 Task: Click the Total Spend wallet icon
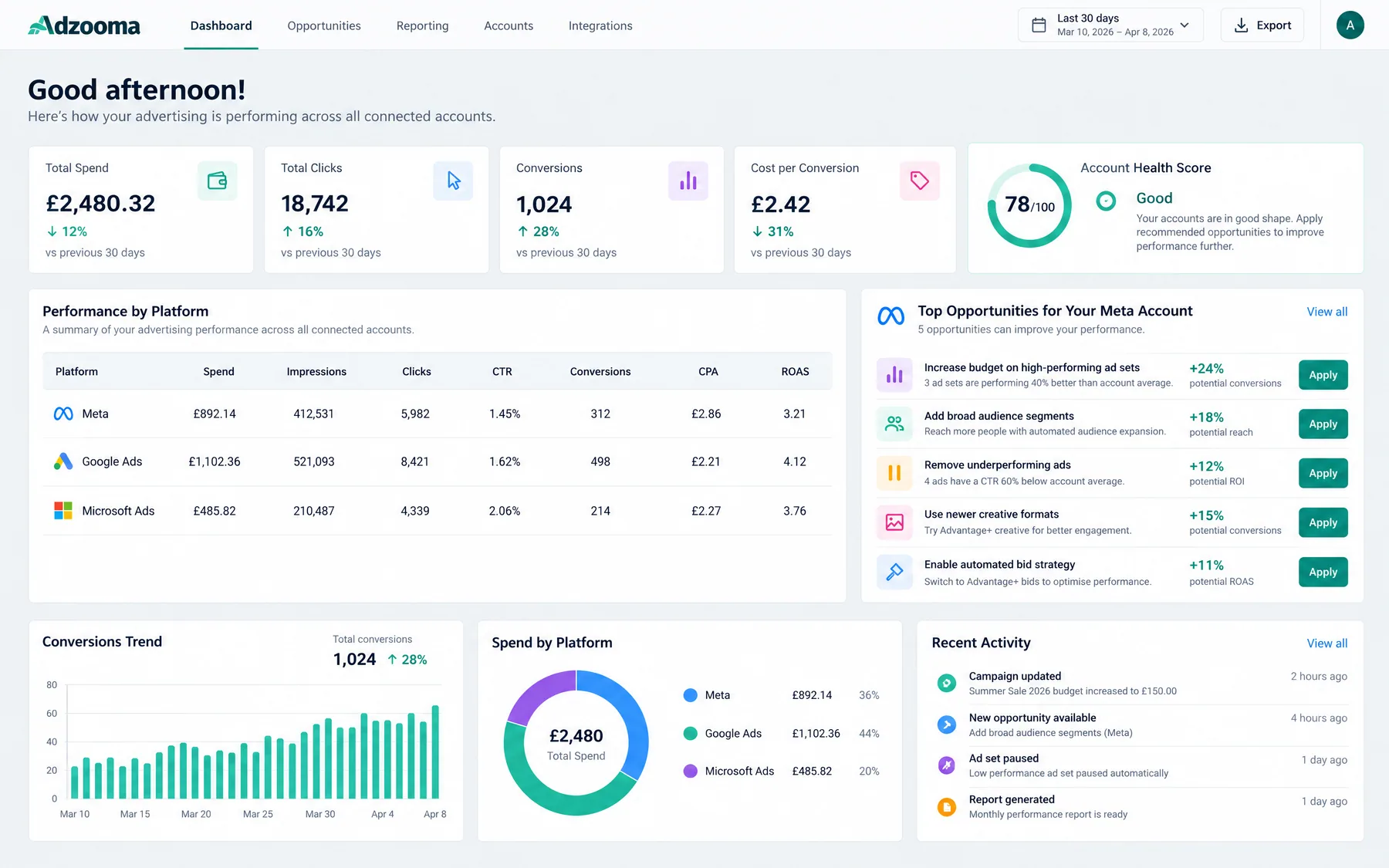(218, 181)
